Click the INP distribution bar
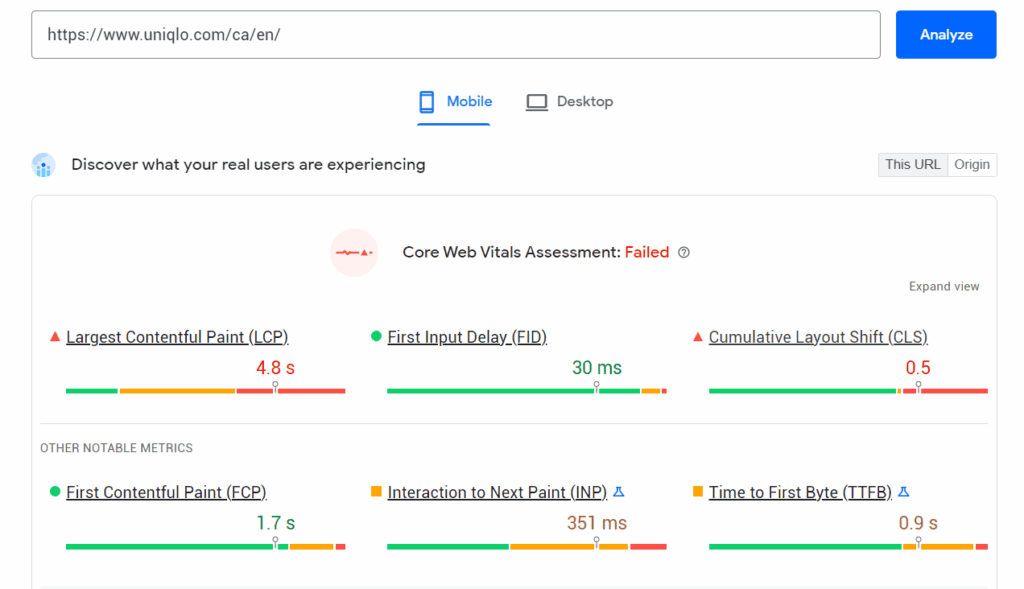Image resolution: width=1024 pixels, height=589 pixels. [x=527, y=546]
